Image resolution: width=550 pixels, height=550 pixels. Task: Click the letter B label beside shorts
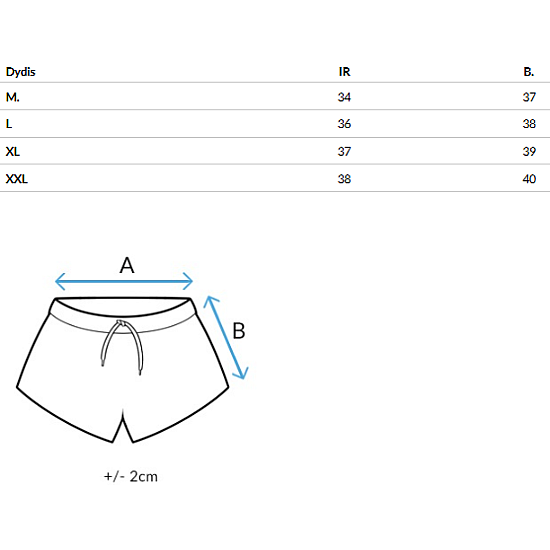coord(239,331)
